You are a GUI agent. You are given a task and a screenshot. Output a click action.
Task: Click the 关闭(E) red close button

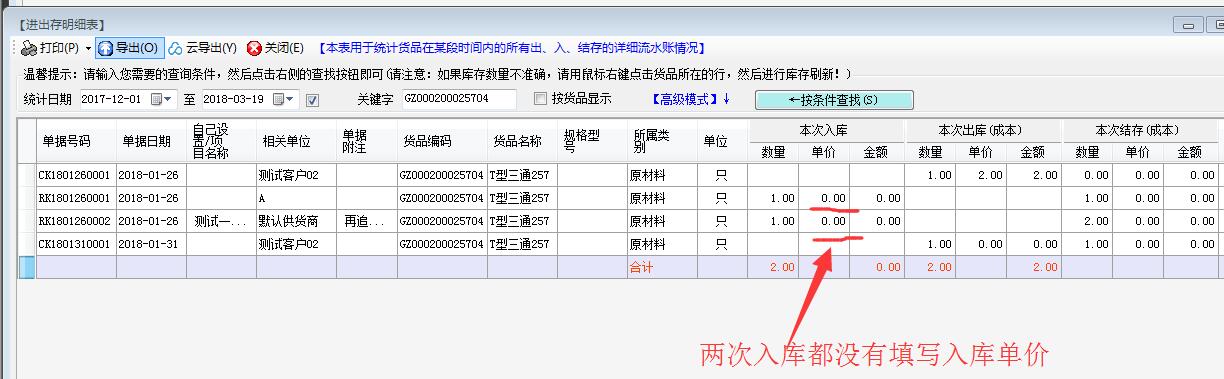tap(276, 48)
